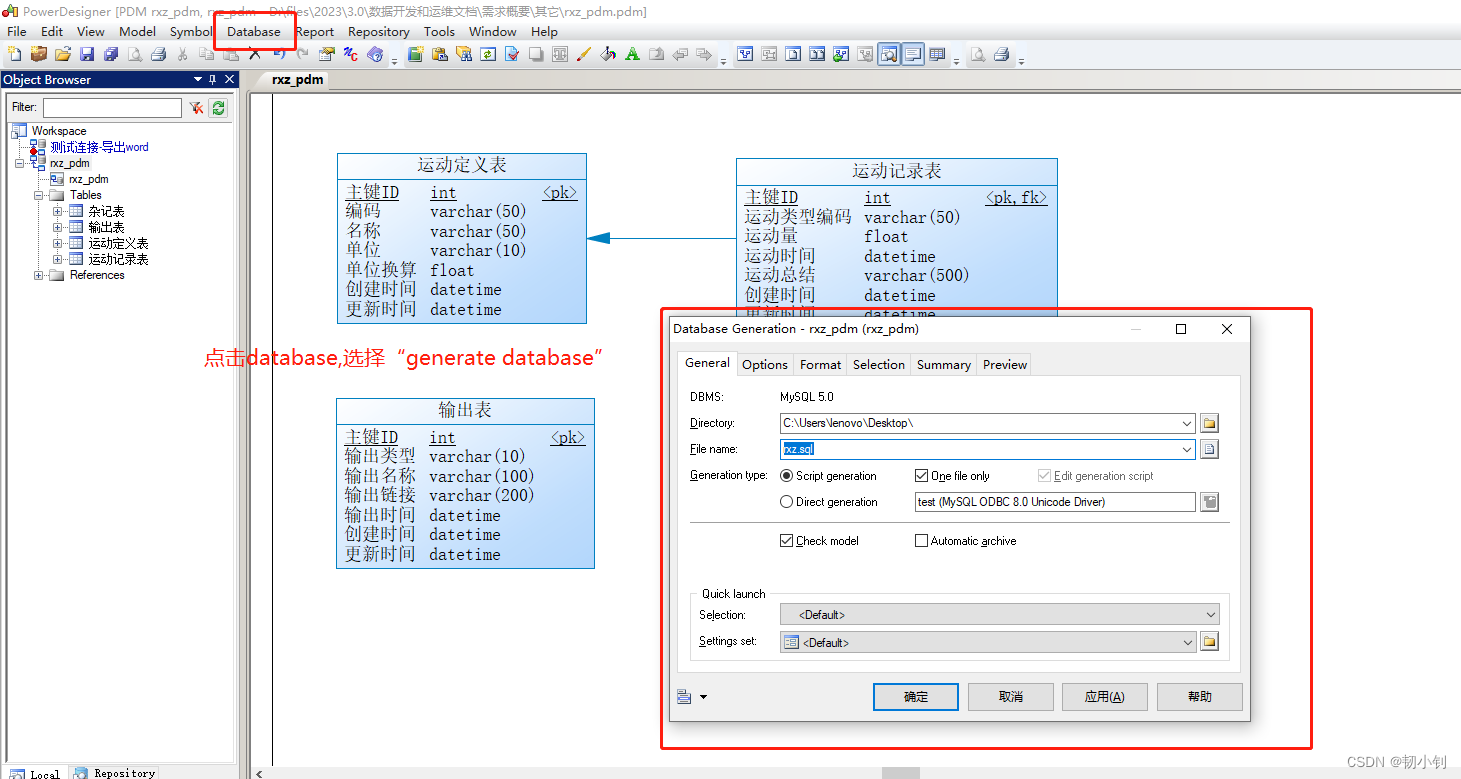Click the green New Workspace object icon
This screenshot has width=1461, height=779.
tap(415, 54)
